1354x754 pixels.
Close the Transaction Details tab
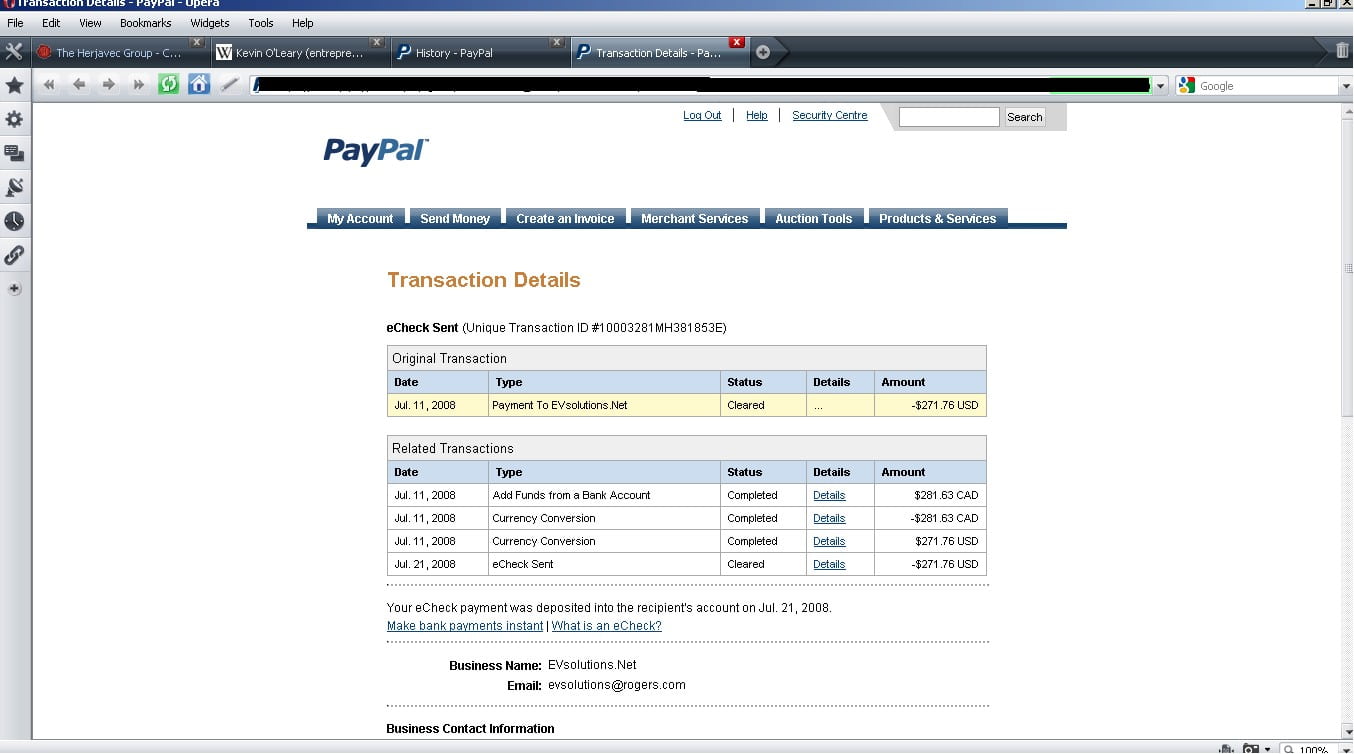pos(737,43)
